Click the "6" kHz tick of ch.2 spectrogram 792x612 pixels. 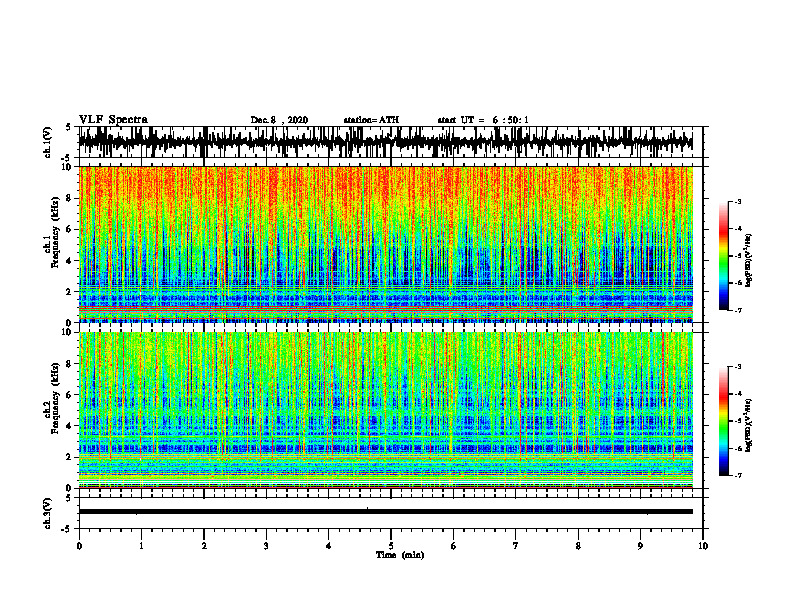(x=69, y=395)
